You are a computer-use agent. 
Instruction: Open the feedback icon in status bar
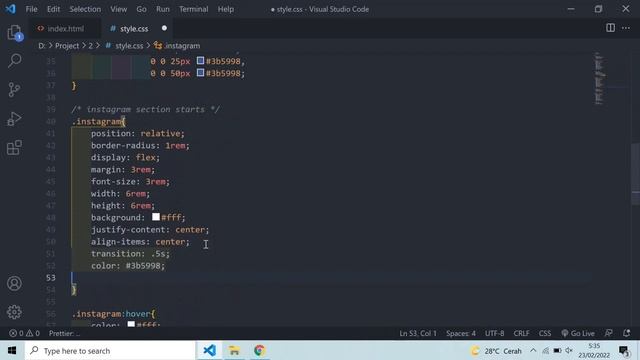tap(609, 333)
